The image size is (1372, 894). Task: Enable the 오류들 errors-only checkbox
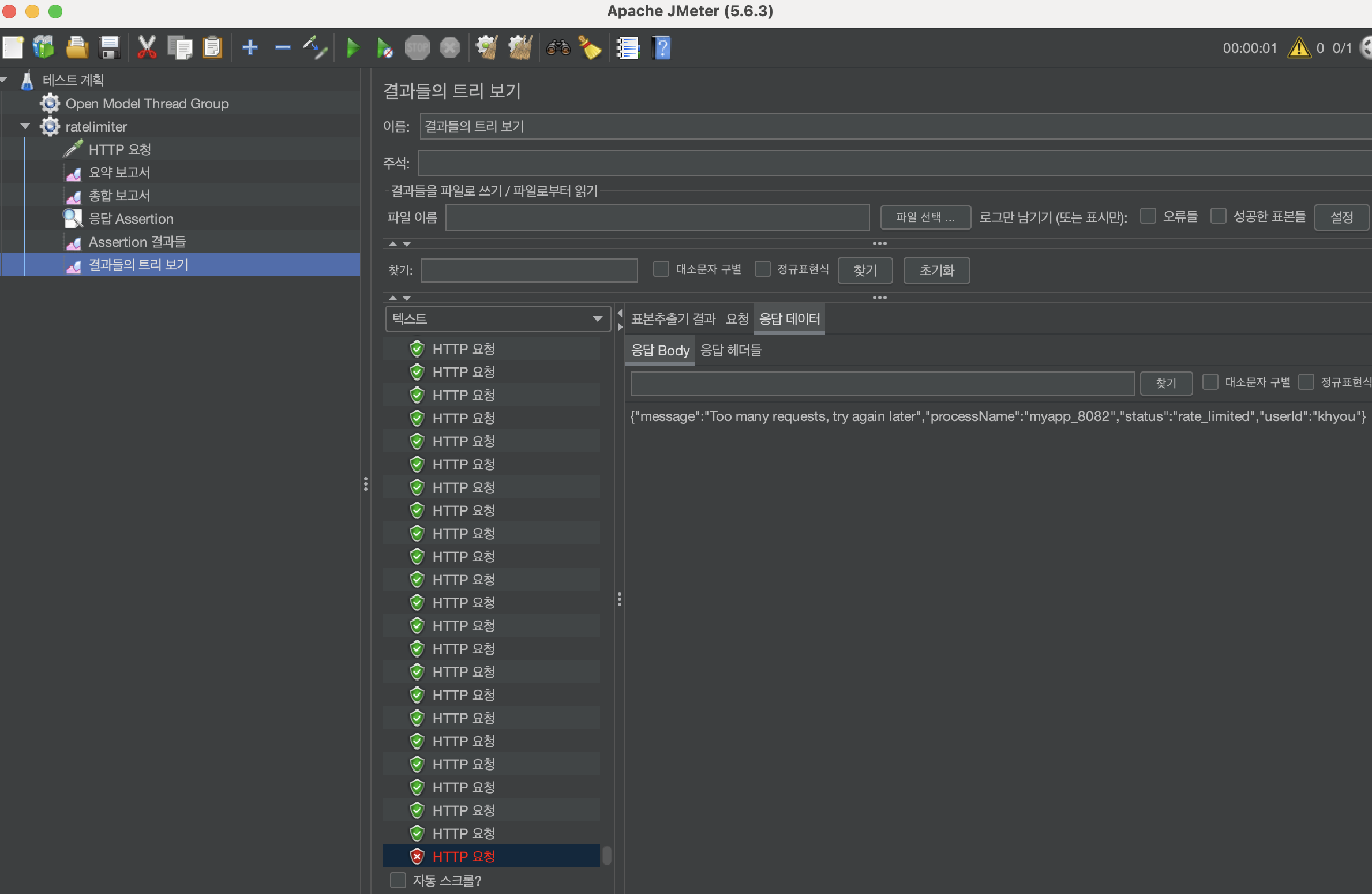coord(1148,216)
